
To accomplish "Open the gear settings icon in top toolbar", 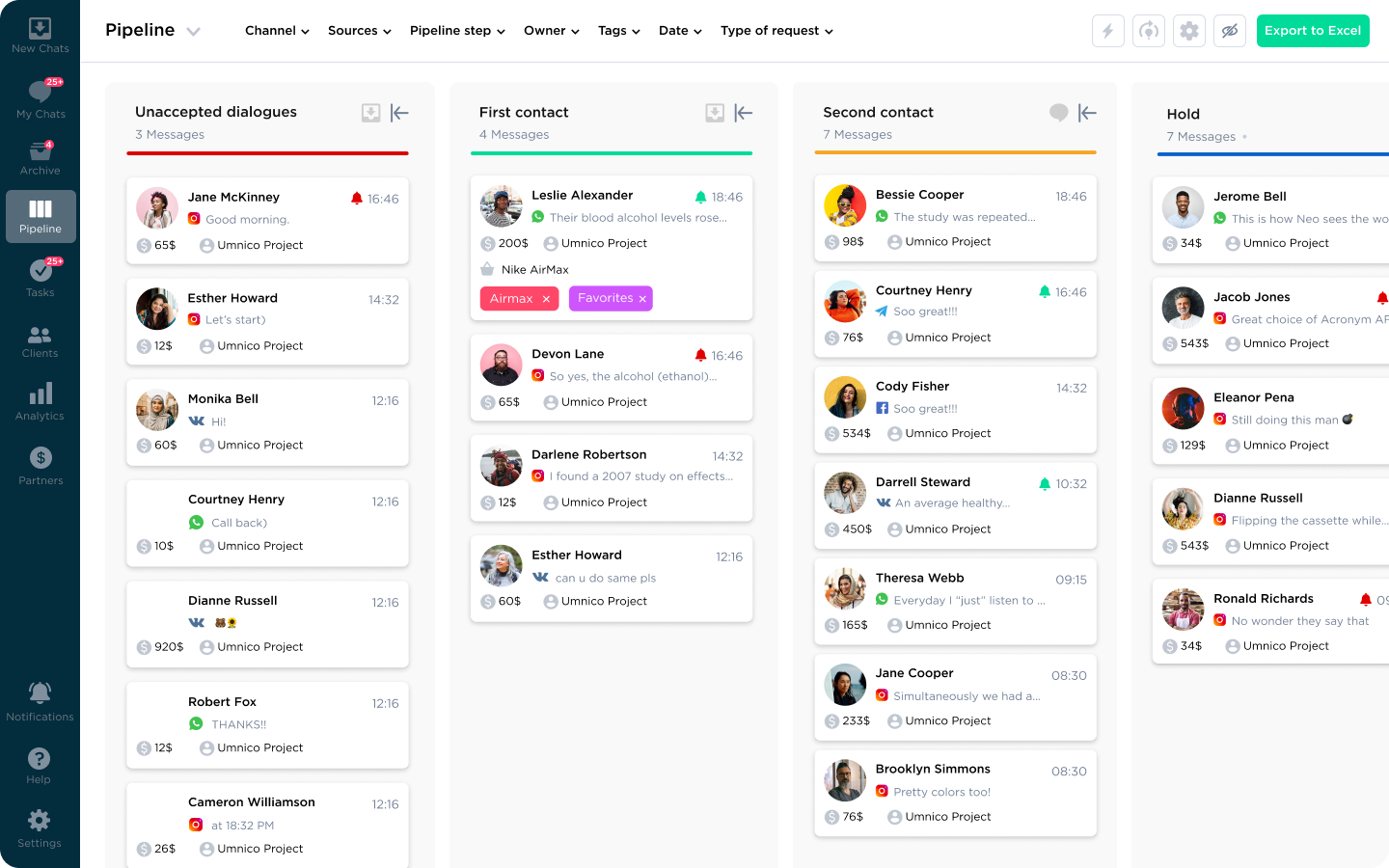I will coord(1189,31).
